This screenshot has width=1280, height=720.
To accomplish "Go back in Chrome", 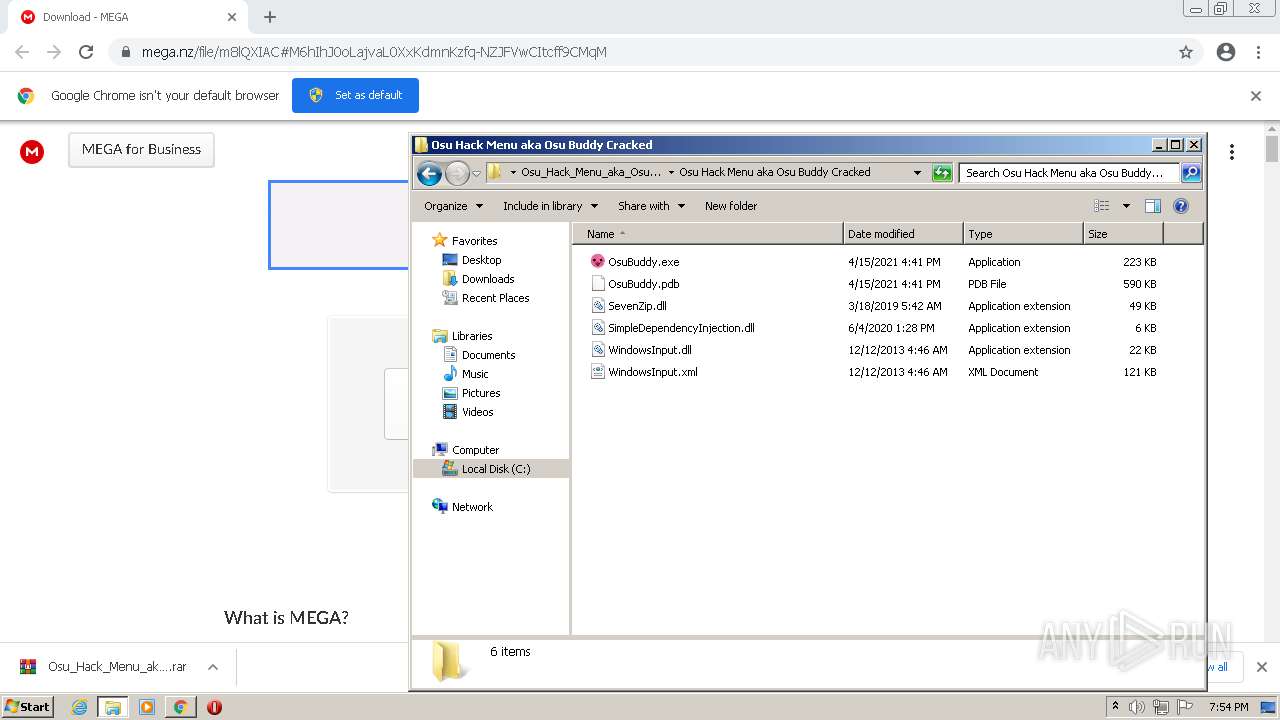I will [x=22, y=52].
